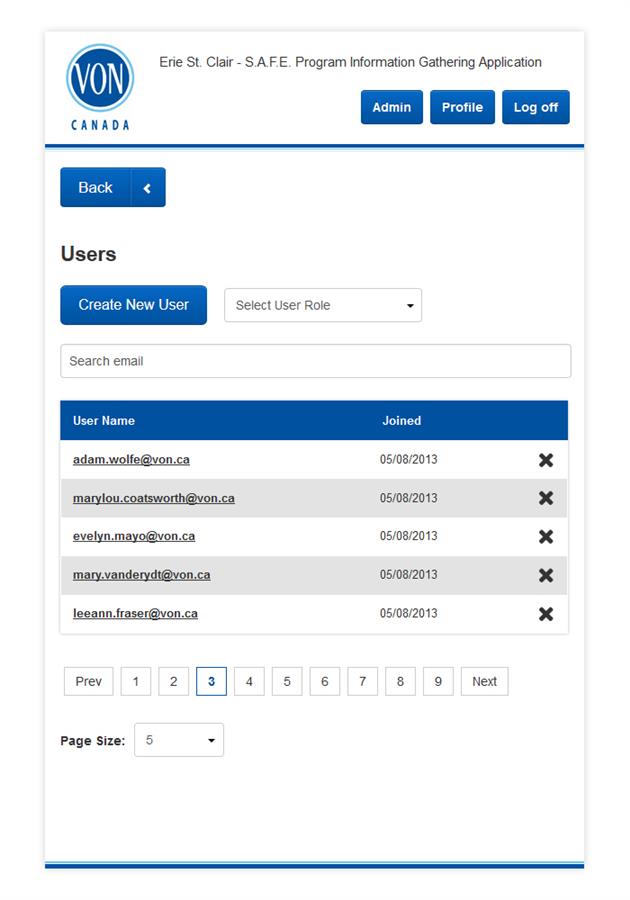Open the Admin section

[392, 107]
